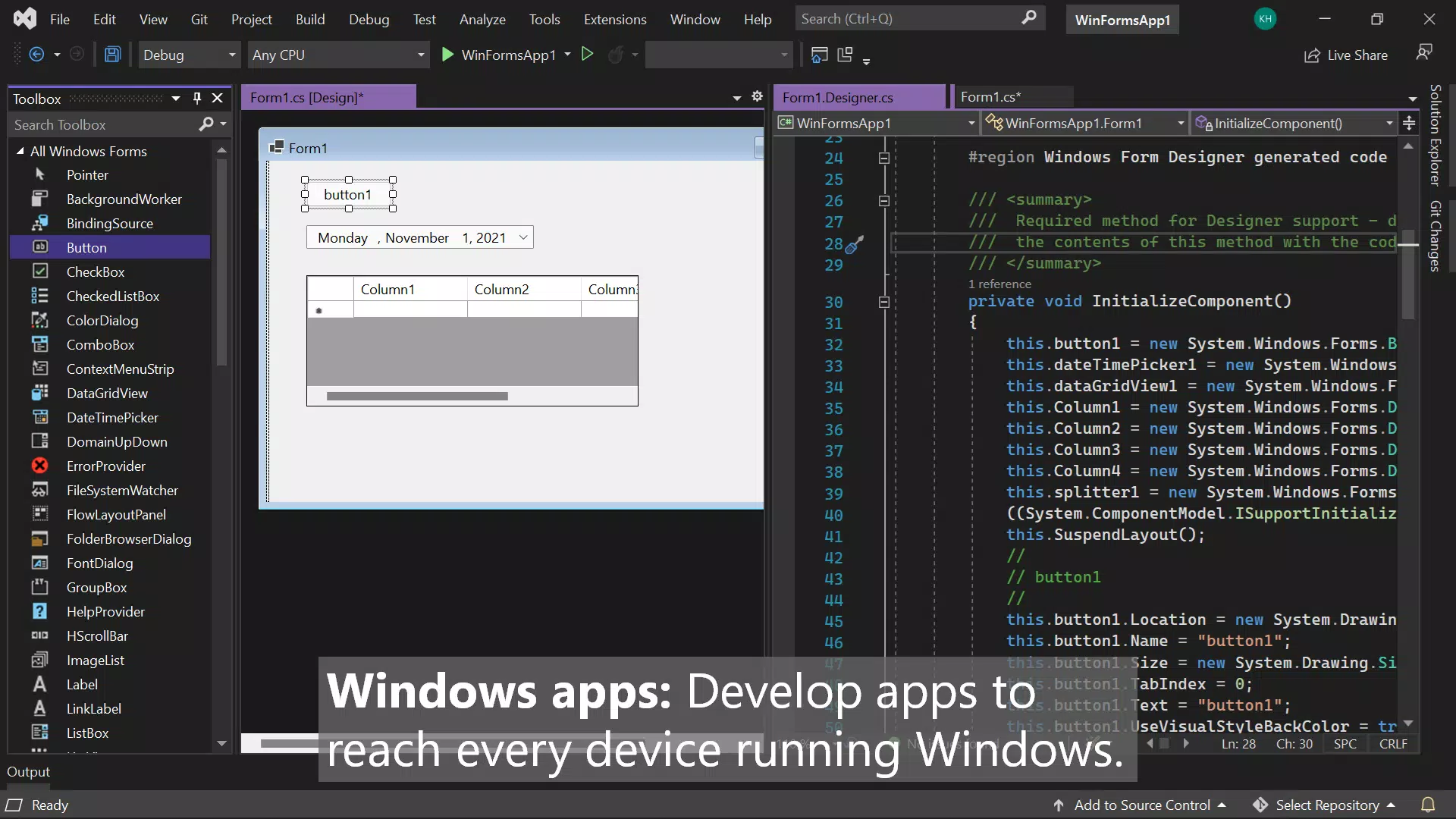Image resolution: width=1456 pixels, height=819 pixels.
Task: Click the Toolbox search magnifier icon
Action: pos(206,124)
